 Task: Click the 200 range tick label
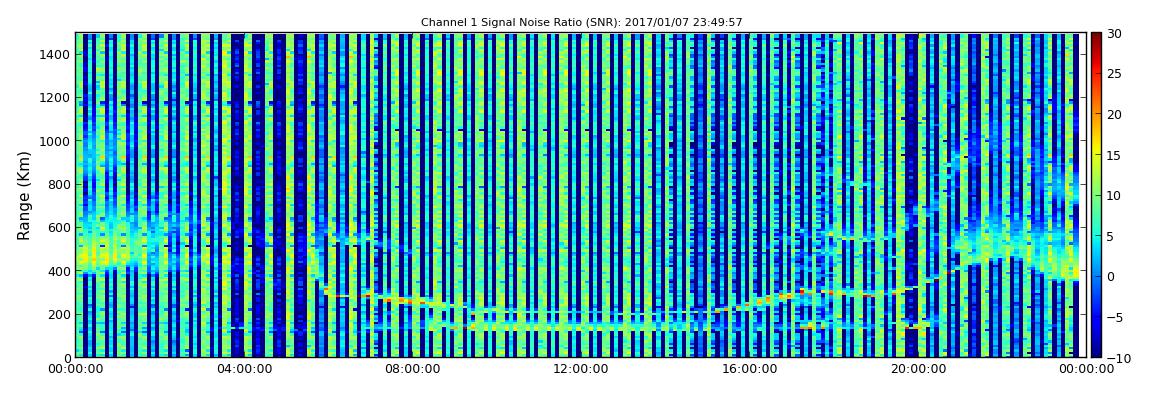(59, 315)
